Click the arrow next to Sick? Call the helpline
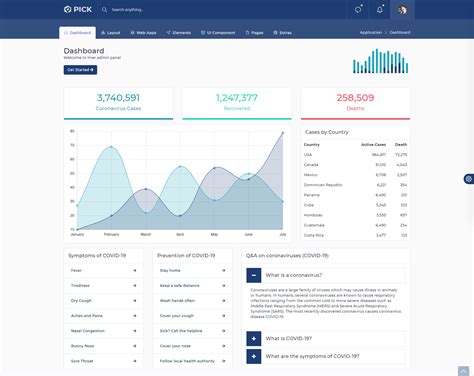This screenshot has width=474, height=376. pos(224,331)
